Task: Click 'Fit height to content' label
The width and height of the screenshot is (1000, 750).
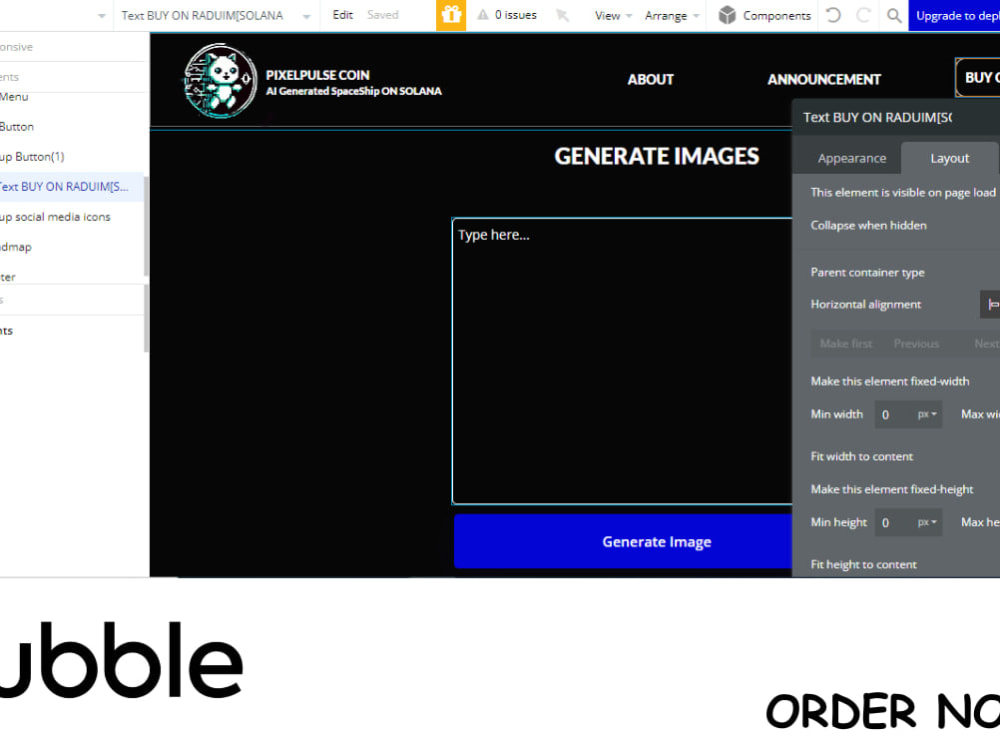Action: pos(864,564)
